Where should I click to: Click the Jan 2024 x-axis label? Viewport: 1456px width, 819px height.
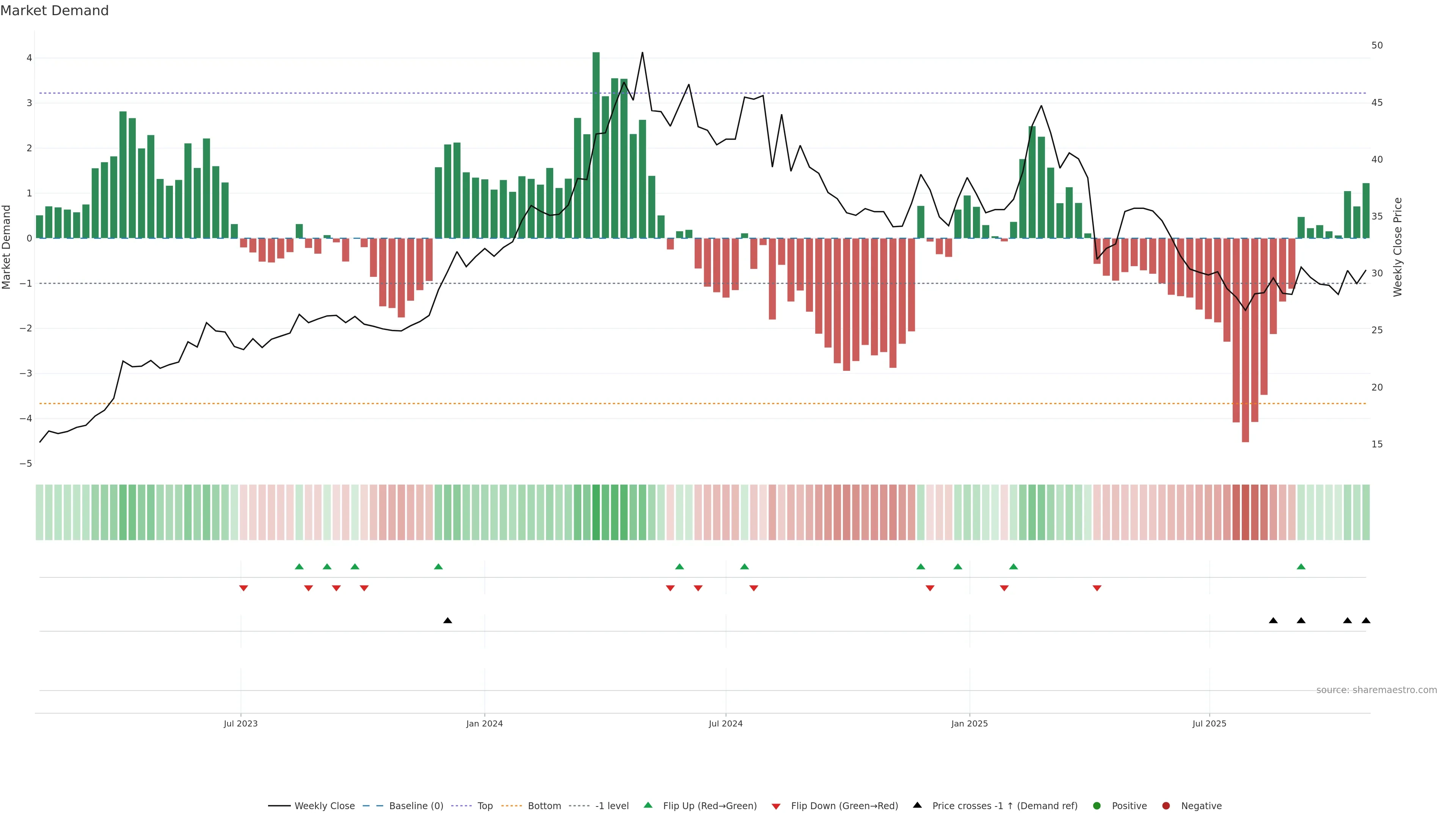coord(485,723)
